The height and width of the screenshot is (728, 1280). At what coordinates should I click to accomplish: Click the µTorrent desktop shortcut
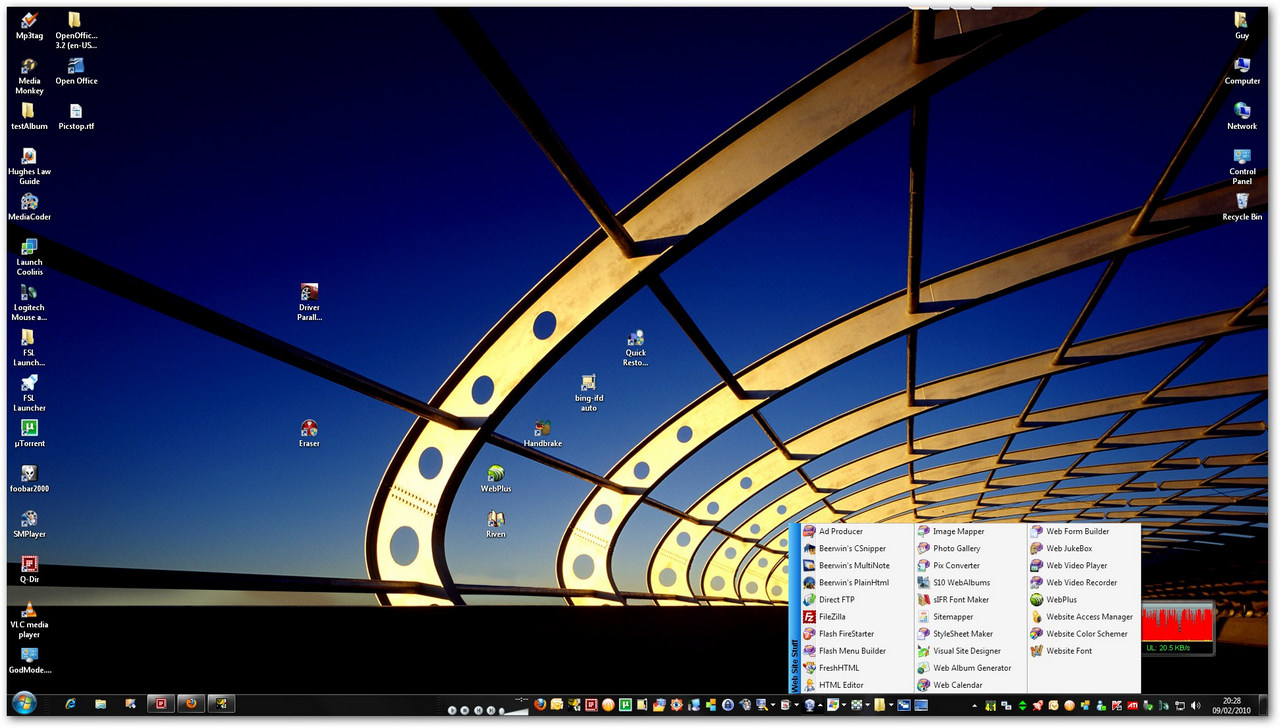[x=29, y=429]
